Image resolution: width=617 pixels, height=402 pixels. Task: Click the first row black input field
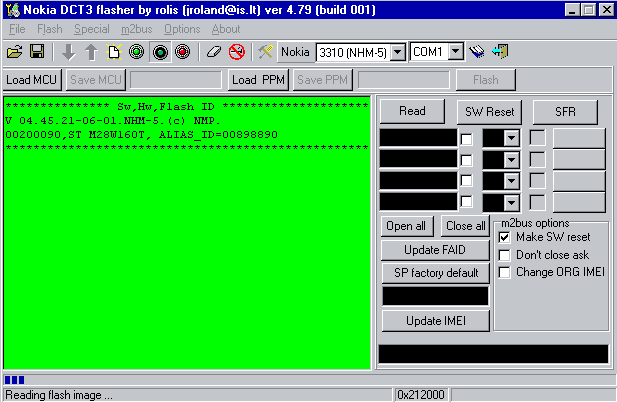[418, 138]
